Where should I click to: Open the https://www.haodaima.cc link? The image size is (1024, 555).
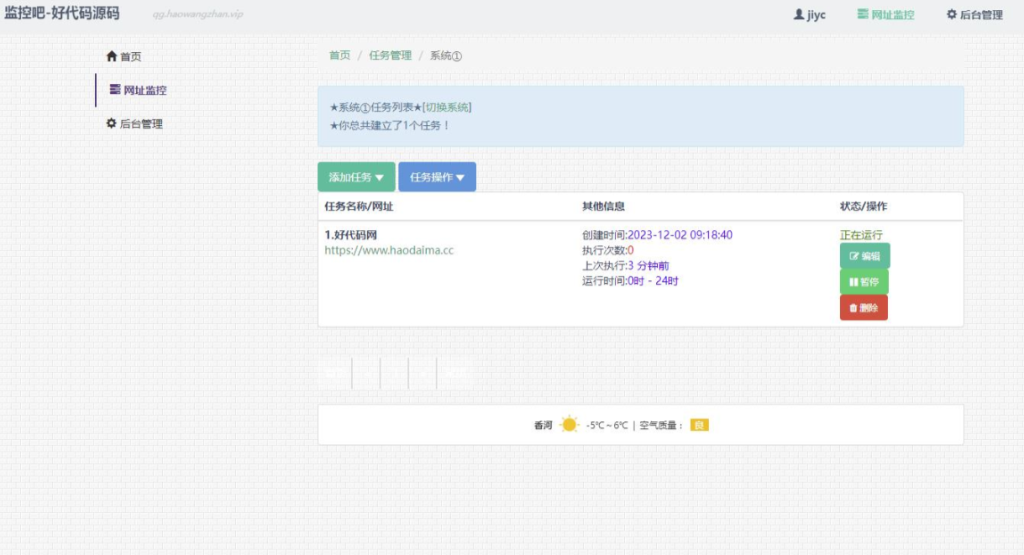point(389,250)
